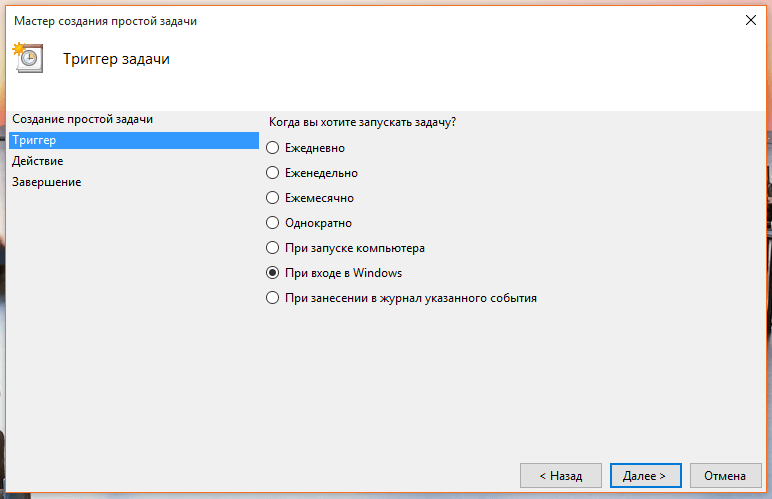Click the Триггер задачи header title
This screenshot has height=499, width=772.
pos(116,59)
